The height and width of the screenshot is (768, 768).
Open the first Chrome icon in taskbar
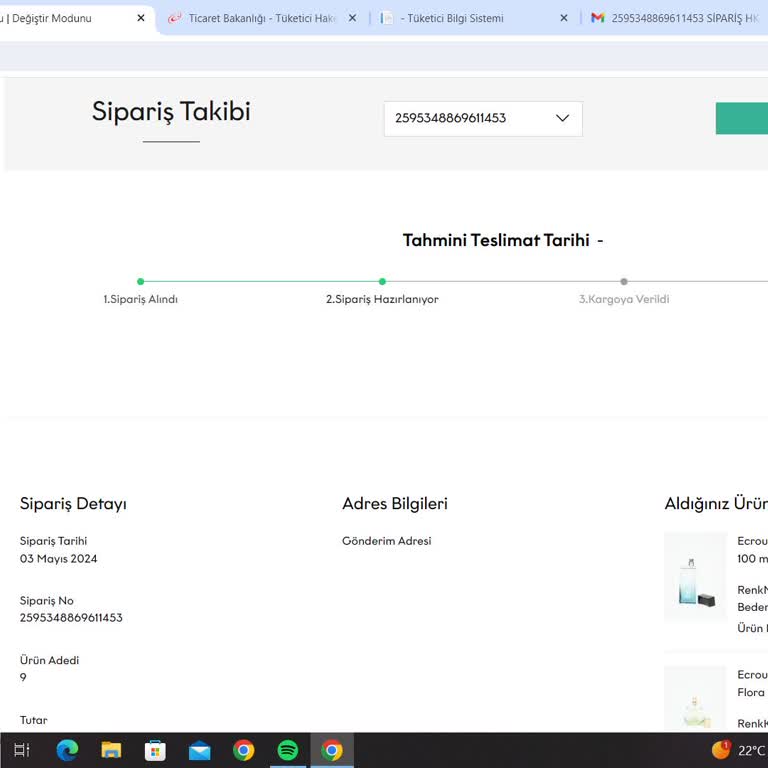(243, 750)
